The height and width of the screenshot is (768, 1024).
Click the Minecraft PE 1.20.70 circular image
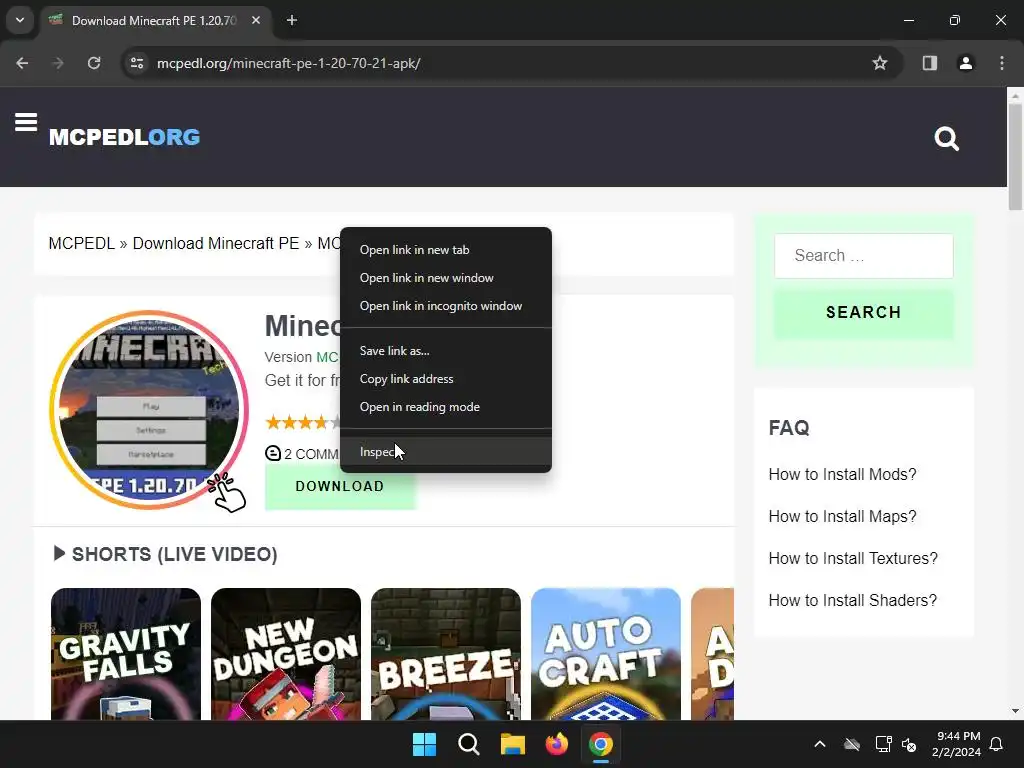pos(149,410)
